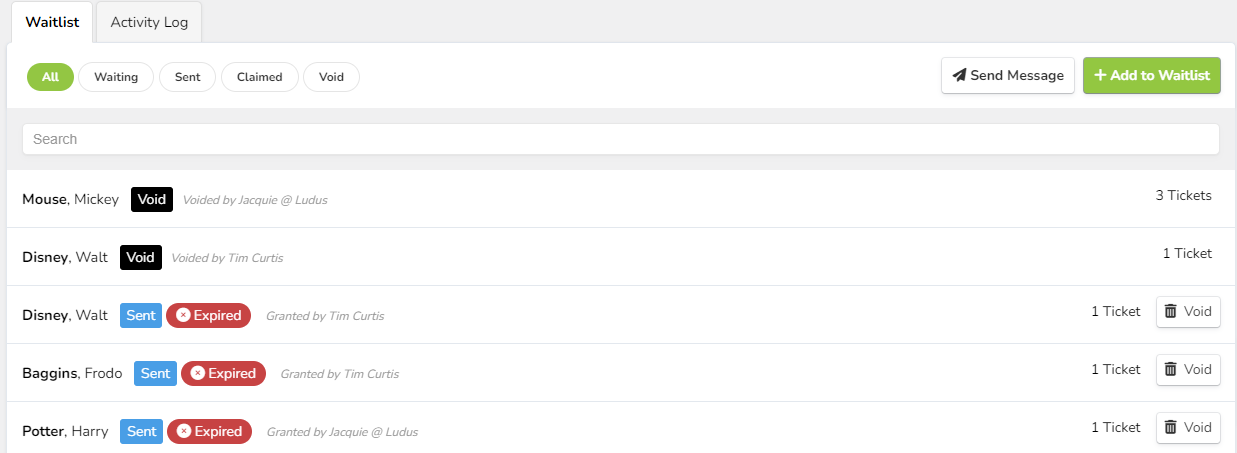1237x453 pixels.
Task: Show only Sent waitlist entries
Action: (187, 77)
